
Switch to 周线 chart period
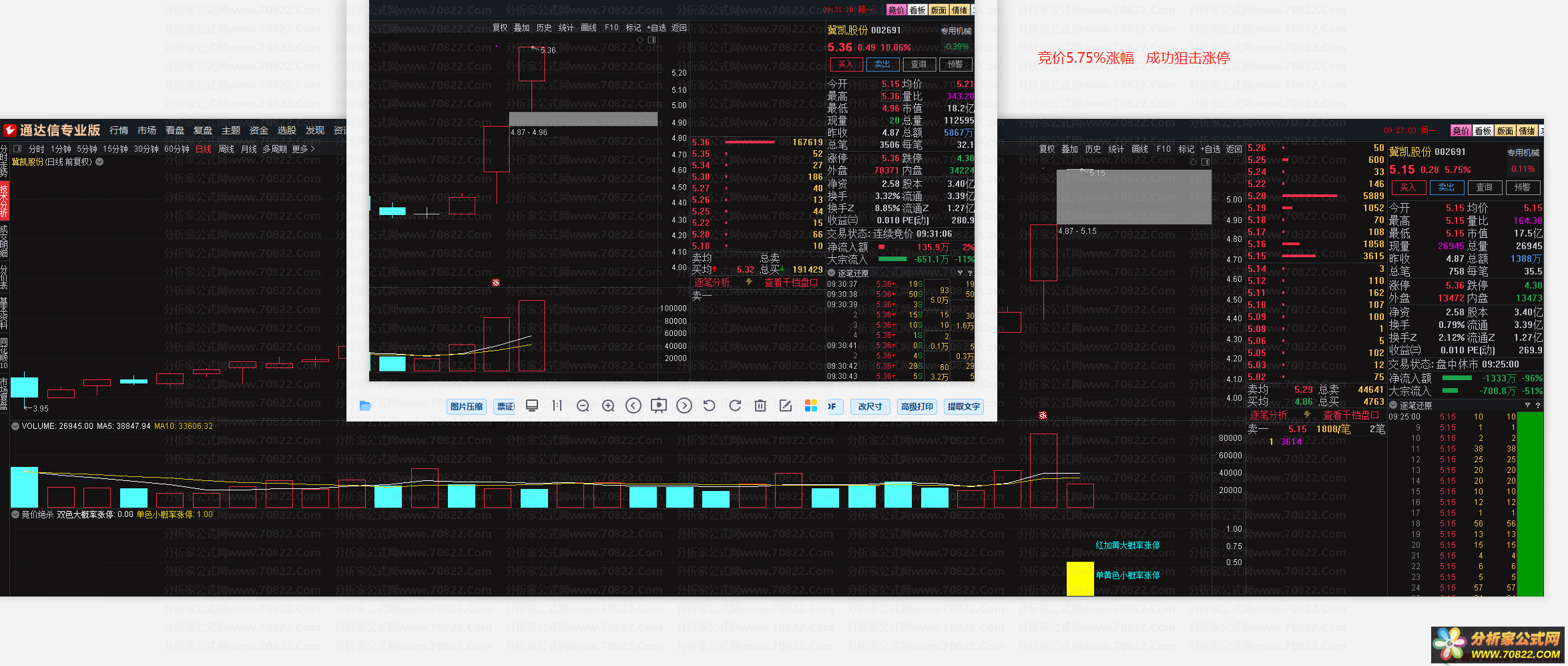(226, 149)
